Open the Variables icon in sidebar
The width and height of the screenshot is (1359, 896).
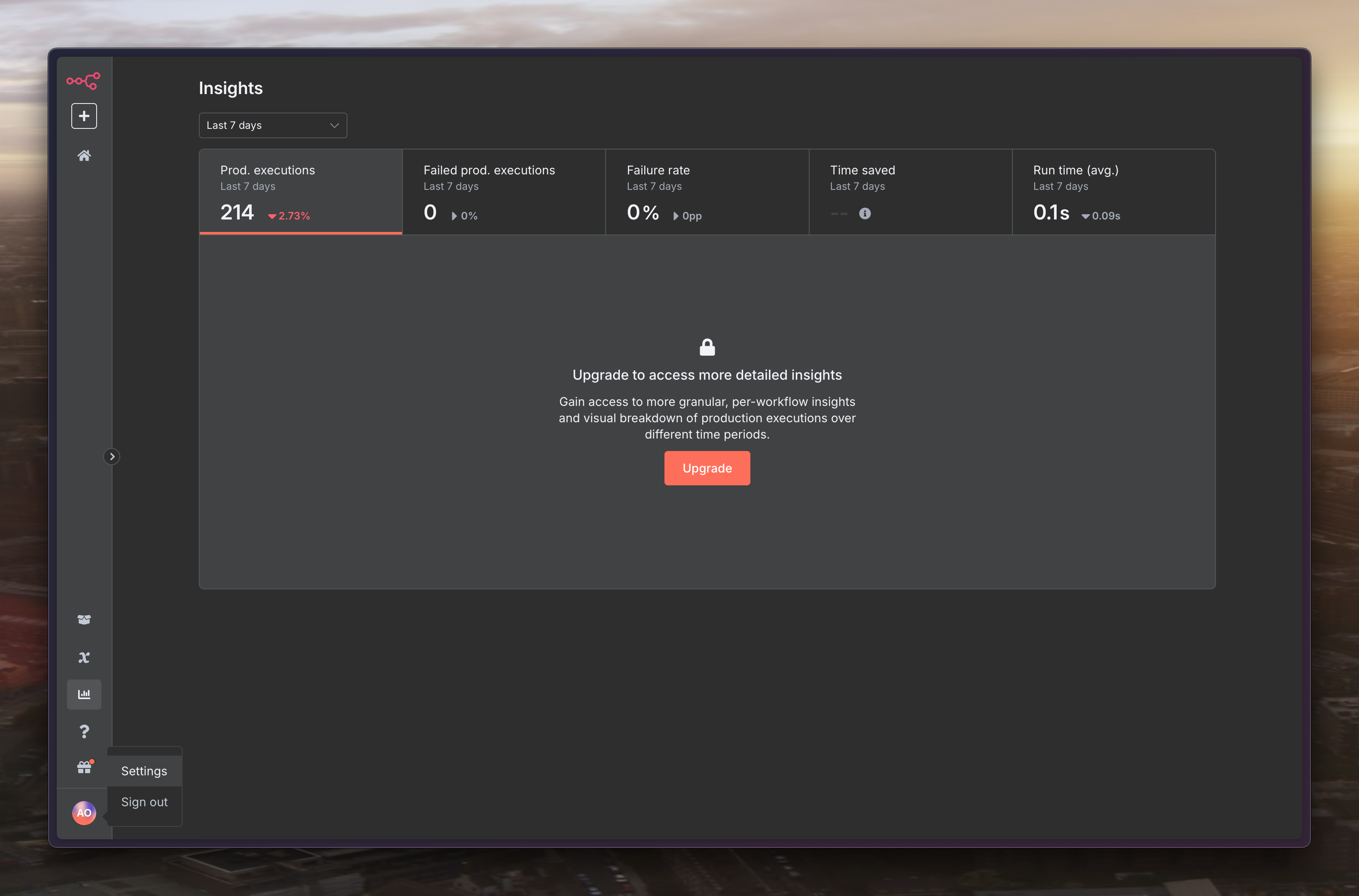click(84, 657)
